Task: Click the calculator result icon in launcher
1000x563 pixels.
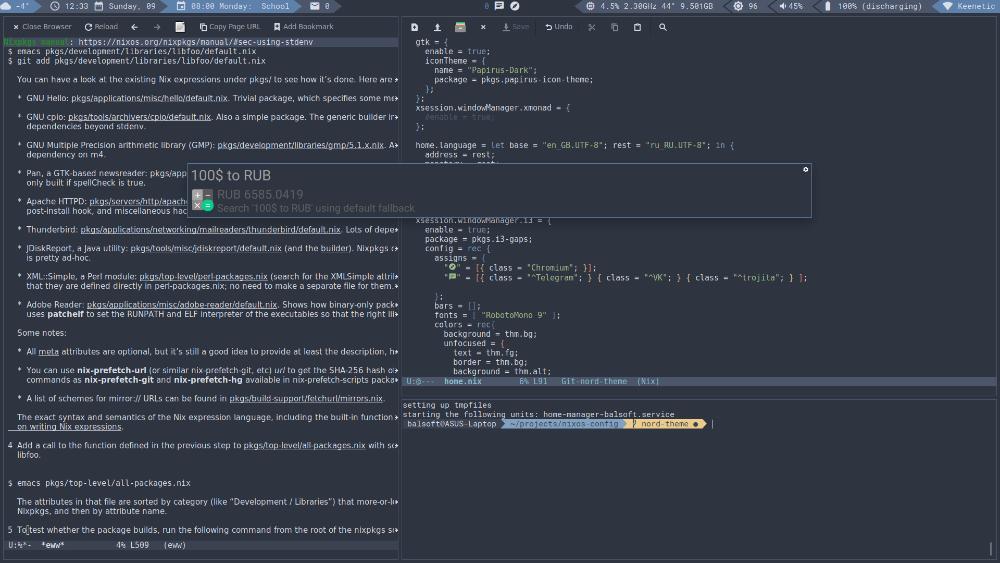Action: coord(203,200)
